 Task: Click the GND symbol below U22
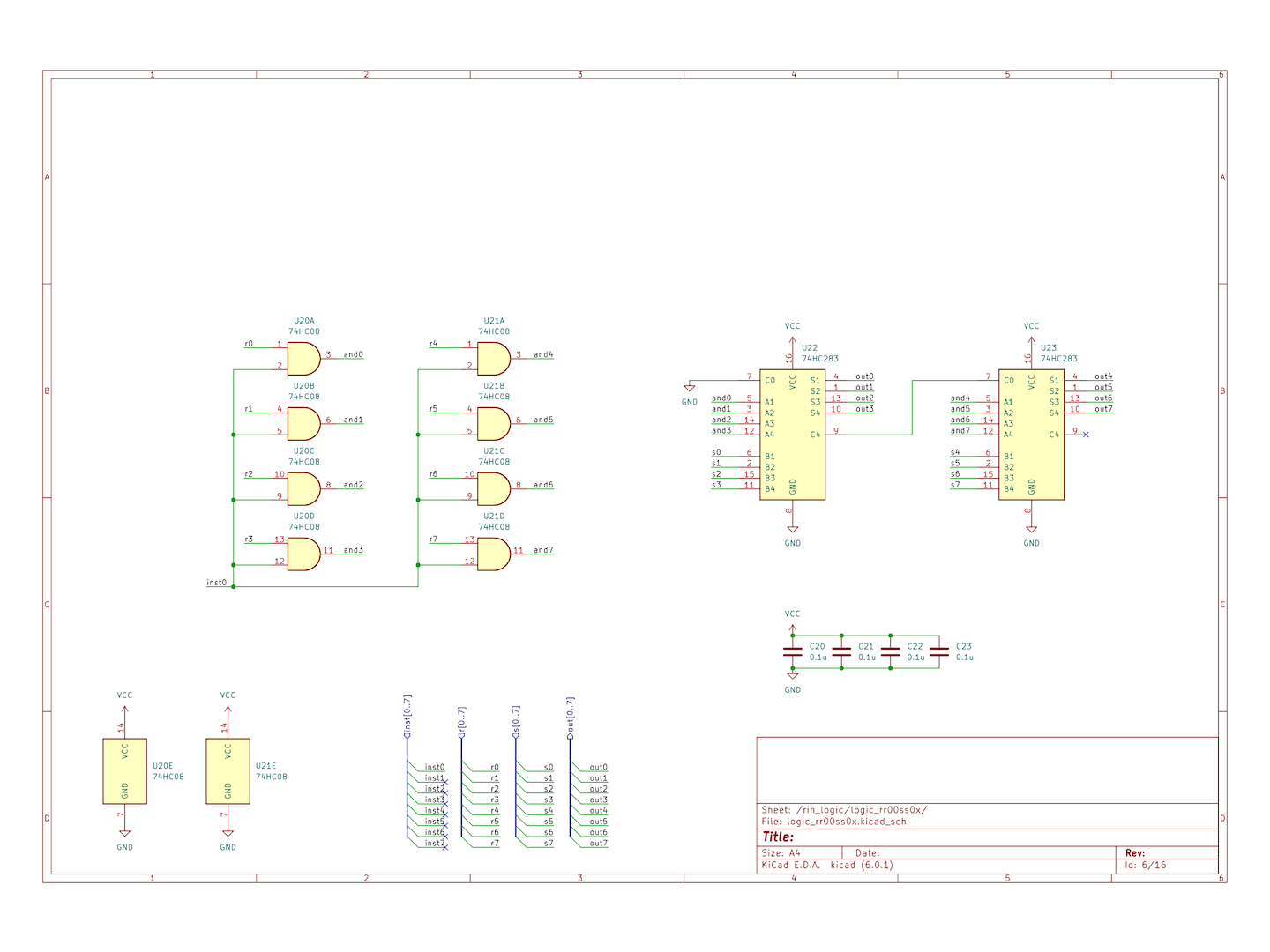[793, 530]
